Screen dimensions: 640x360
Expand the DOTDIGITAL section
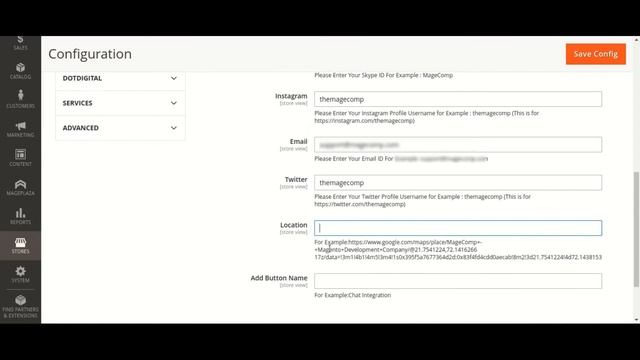click(x=120, y=78)
